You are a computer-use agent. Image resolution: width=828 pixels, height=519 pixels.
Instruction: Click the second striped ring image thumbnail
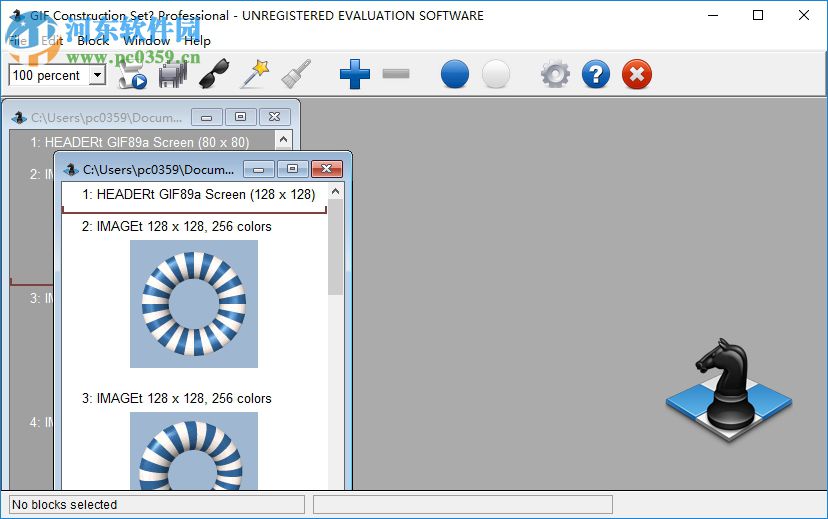[x=194, y=451]
